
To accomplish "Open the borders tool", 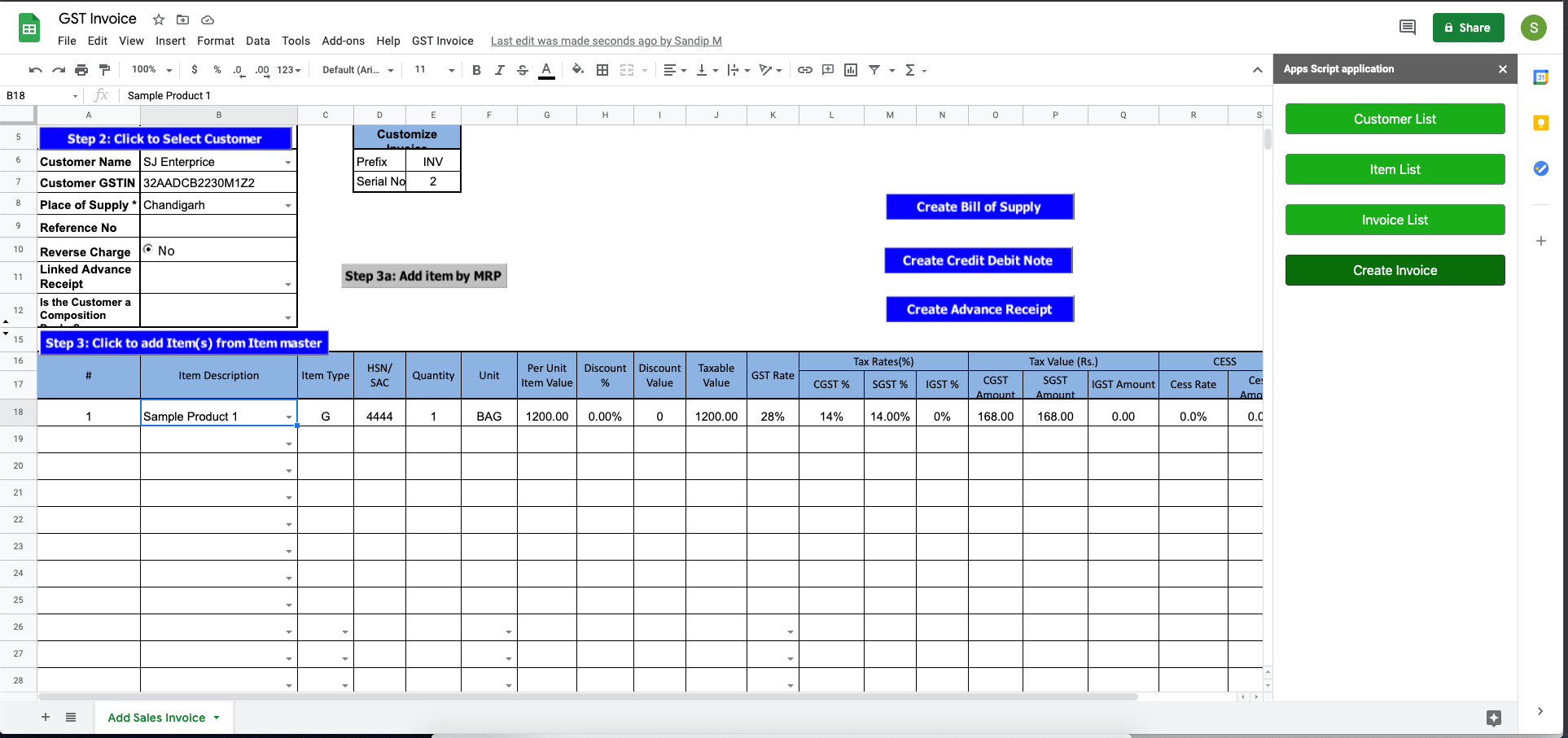I will (602, 70).
